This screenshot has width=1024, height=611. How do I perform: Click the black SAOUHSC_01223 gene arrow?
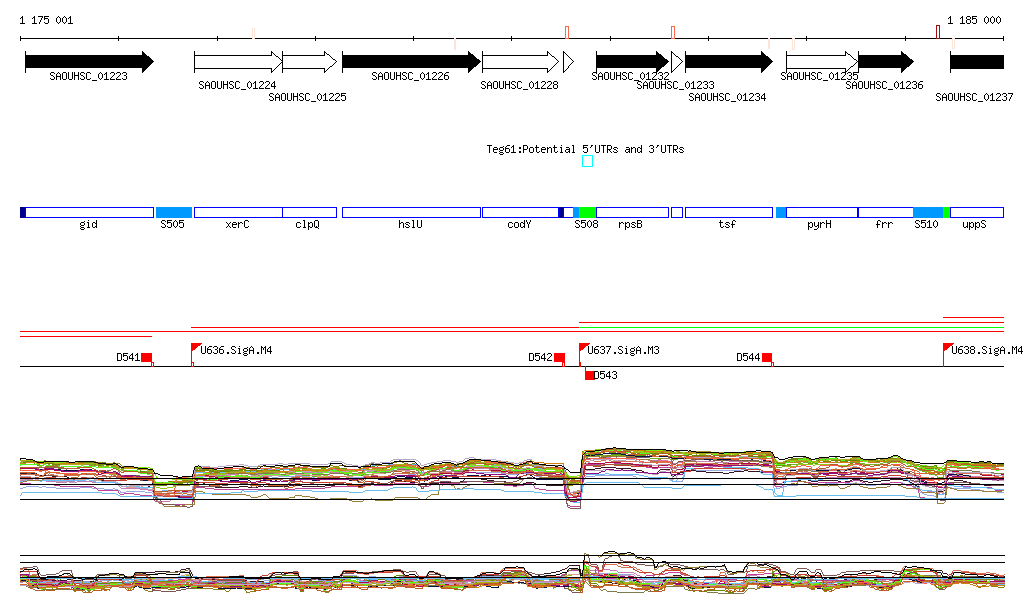88,62
